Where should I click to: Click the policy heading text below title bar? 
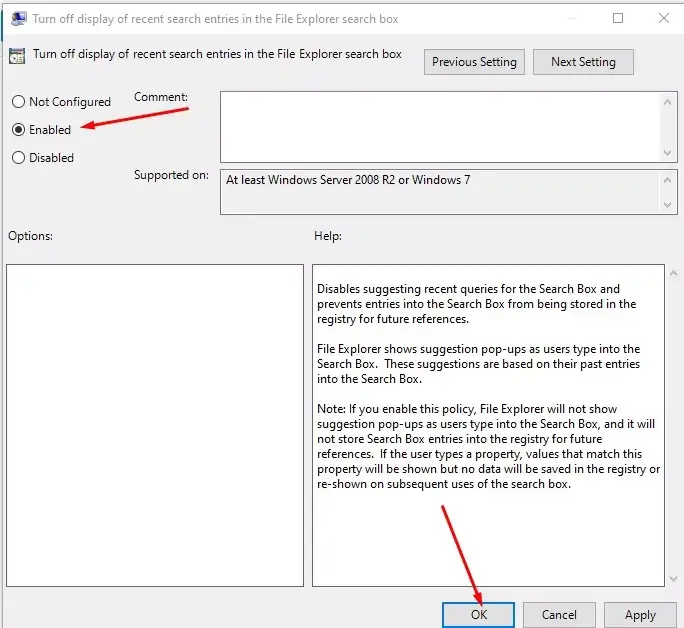[217, 54]
